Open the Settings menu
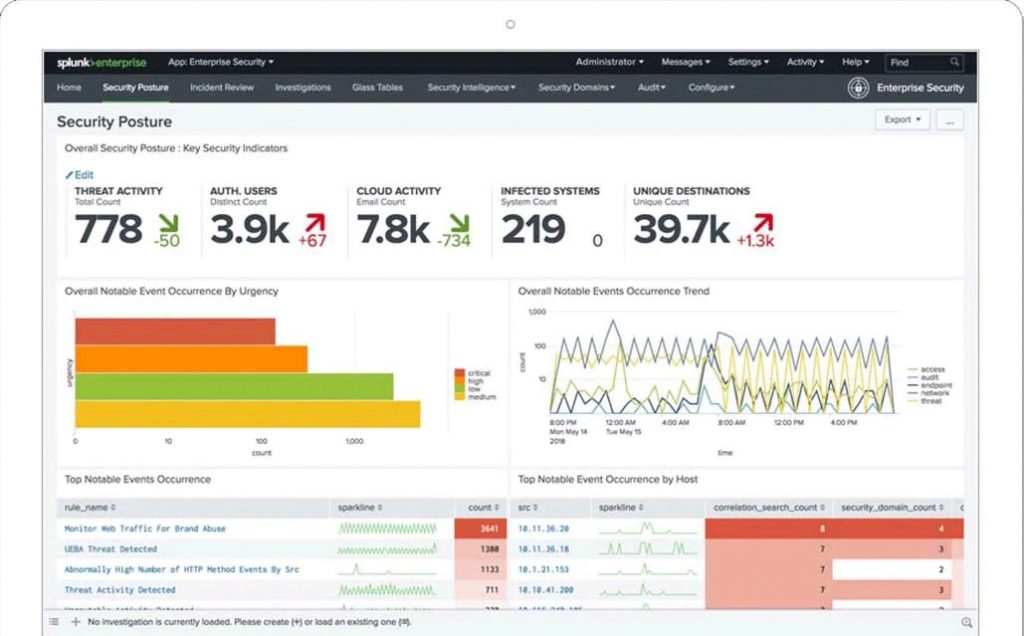Viewport: 1024px width, 636px height. [x=748, y=62]
